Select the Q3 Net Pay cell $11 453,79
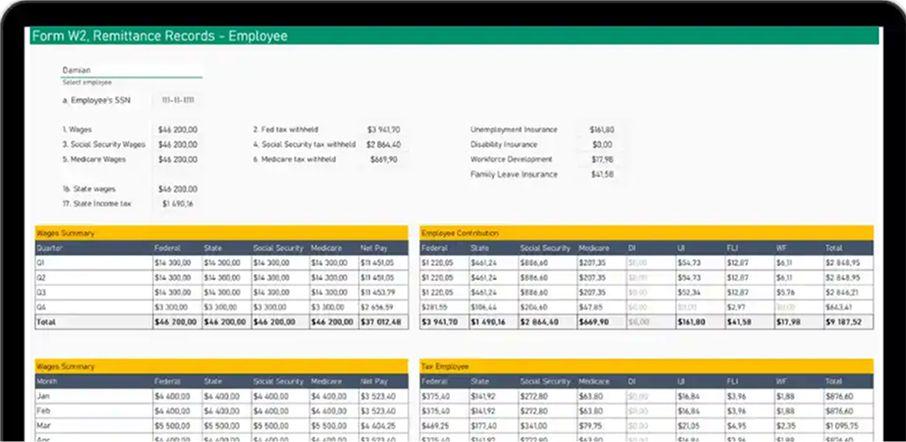The height and width of the screenshot is (442, 906). pyautogui.click(x=383, y=292)
